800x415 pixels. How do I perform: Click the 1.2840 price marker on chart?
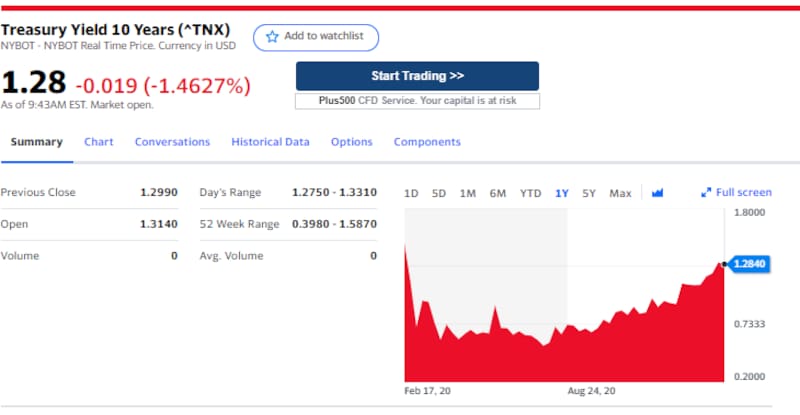pyautogui.click(x=749, y=264)
